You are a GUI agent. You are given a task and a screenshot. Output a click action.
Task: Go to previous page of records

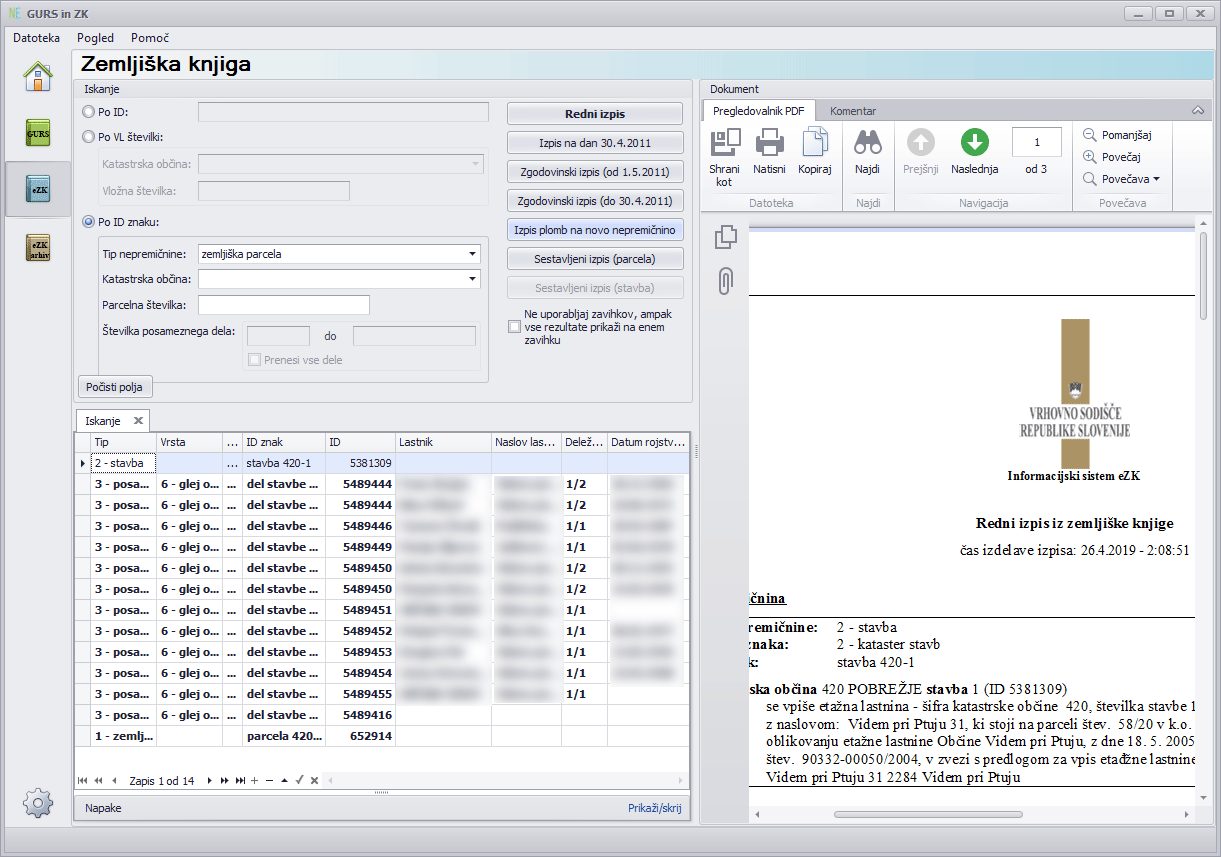click(x=98, y=780)
